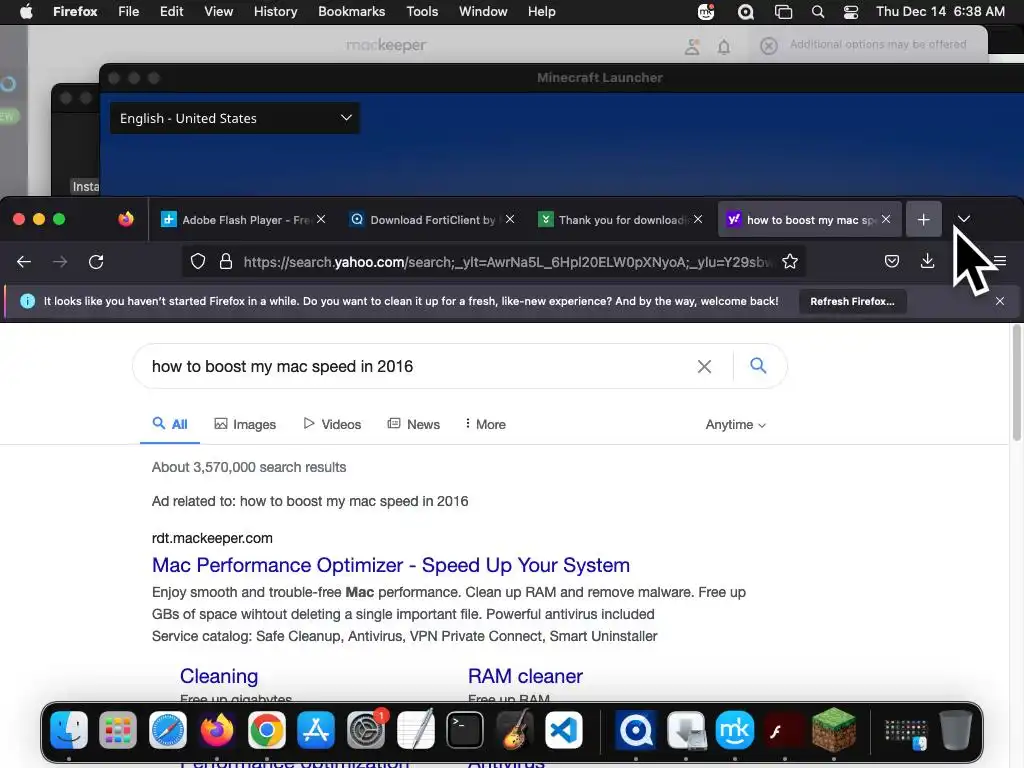Launch GarageBand from the Dock
The height and width of the screenshot is (768, 1024).
click(x=515, y=729)
